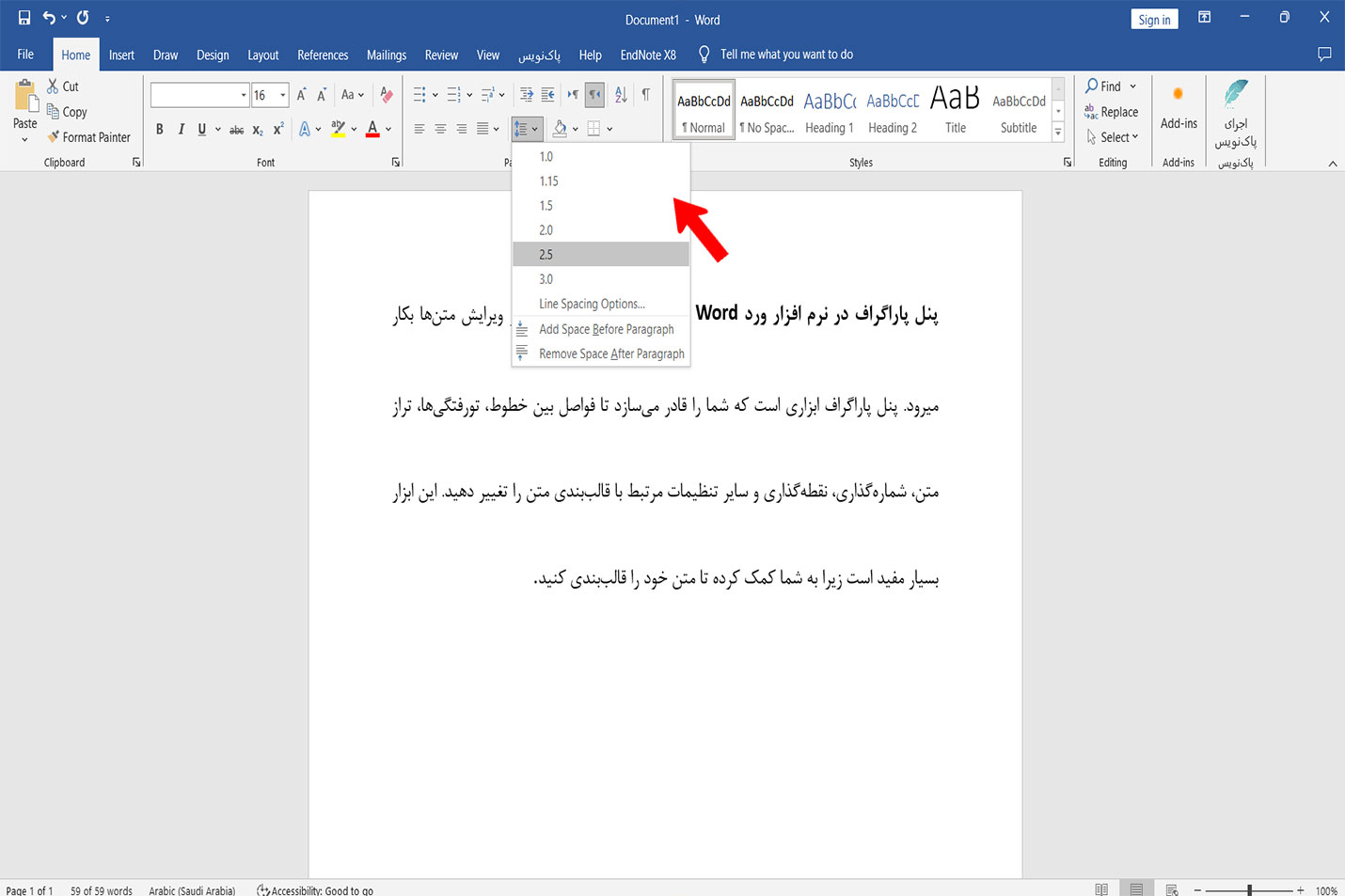Image resolution: width=1345 pixels, height=896 pixels.
Task: Cut the selected text
Action: tap(63, 86)
